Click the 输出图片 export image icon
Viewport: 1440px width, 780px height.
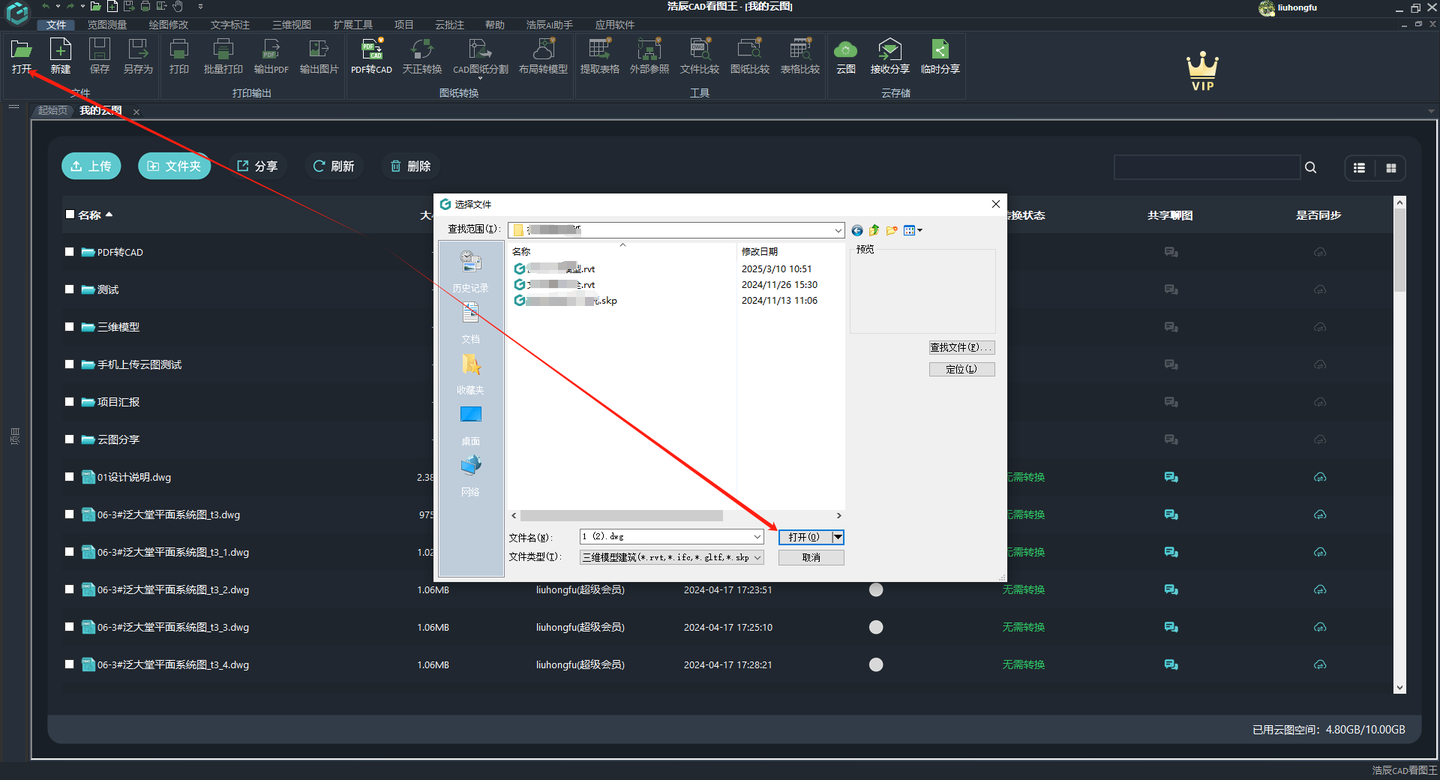point(319,56)
